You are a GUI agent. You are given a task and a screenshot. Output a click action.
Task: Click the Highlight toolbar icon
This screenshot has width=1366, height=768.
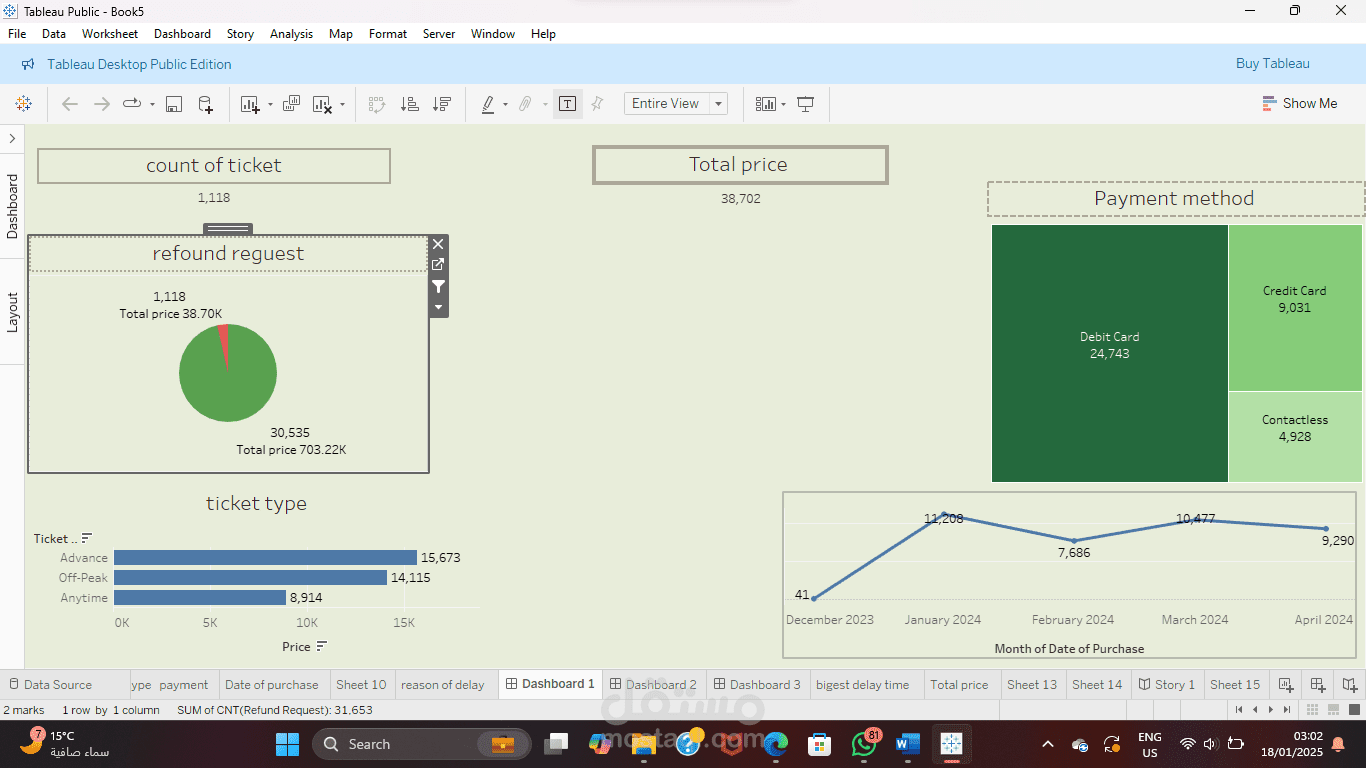(x=489, y=103)
